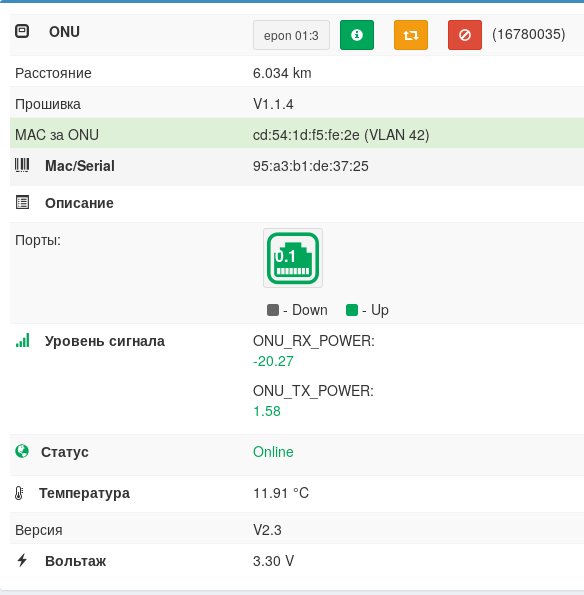584x595 pixels.
Task: Click the Online status text
Action: (x=273, y=452)
